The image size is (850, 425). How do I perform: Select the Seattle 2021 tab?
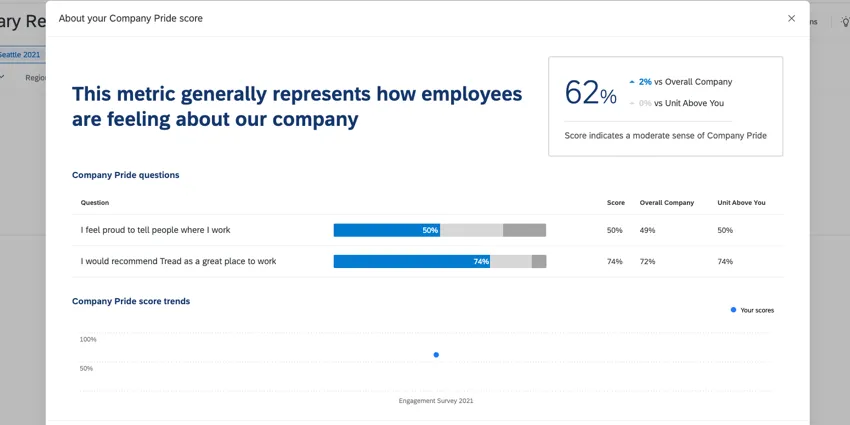[x=20, y=54]
